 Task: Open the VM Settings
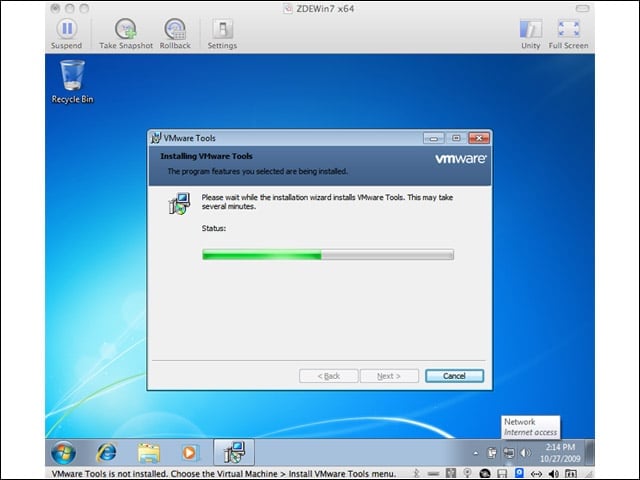[x=222, y=33]
